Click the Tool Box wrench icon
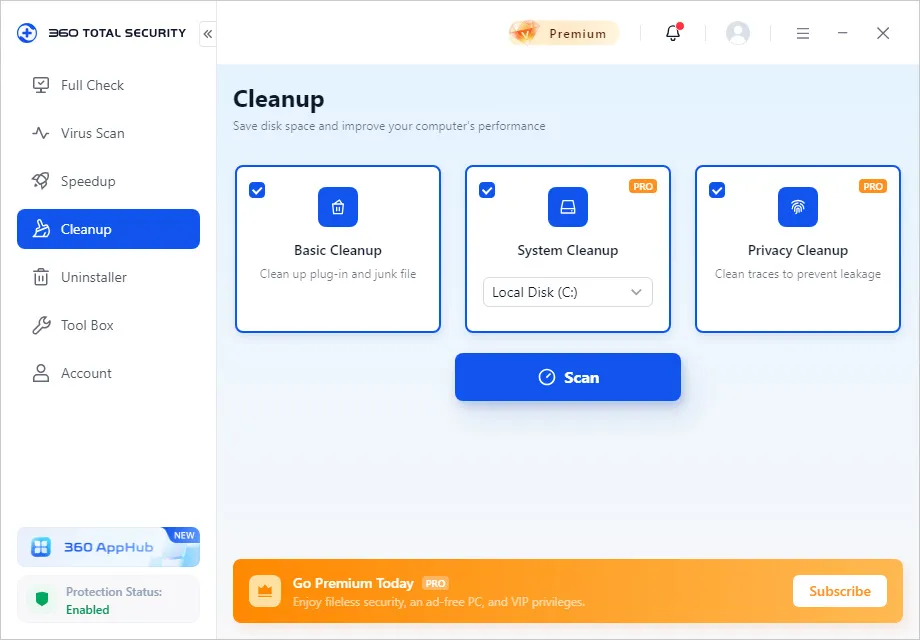This screenshot has width=920, height=640. coord(40,325)
